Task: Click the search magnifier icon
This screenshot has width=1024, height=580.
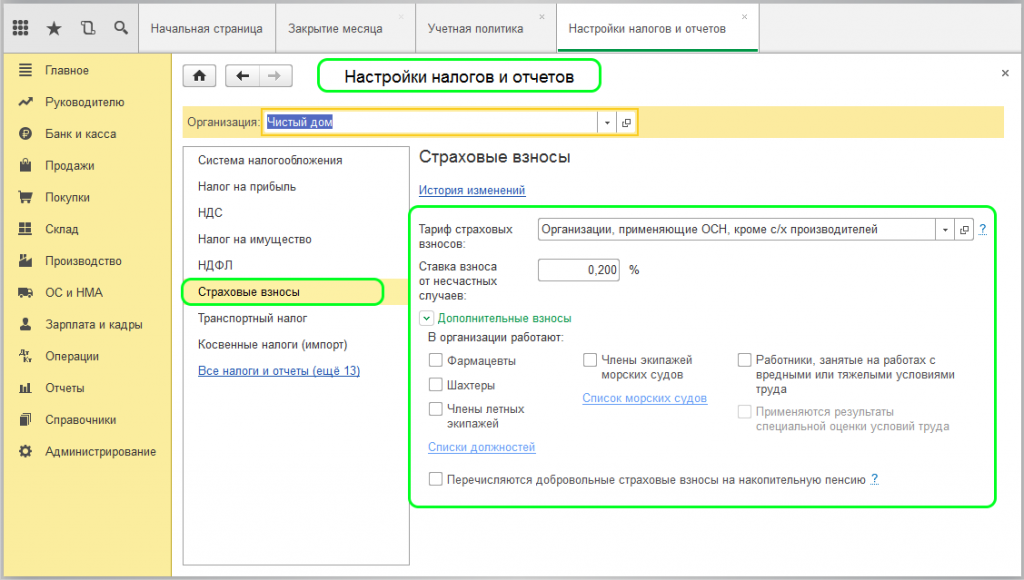Action: point(121,27)
